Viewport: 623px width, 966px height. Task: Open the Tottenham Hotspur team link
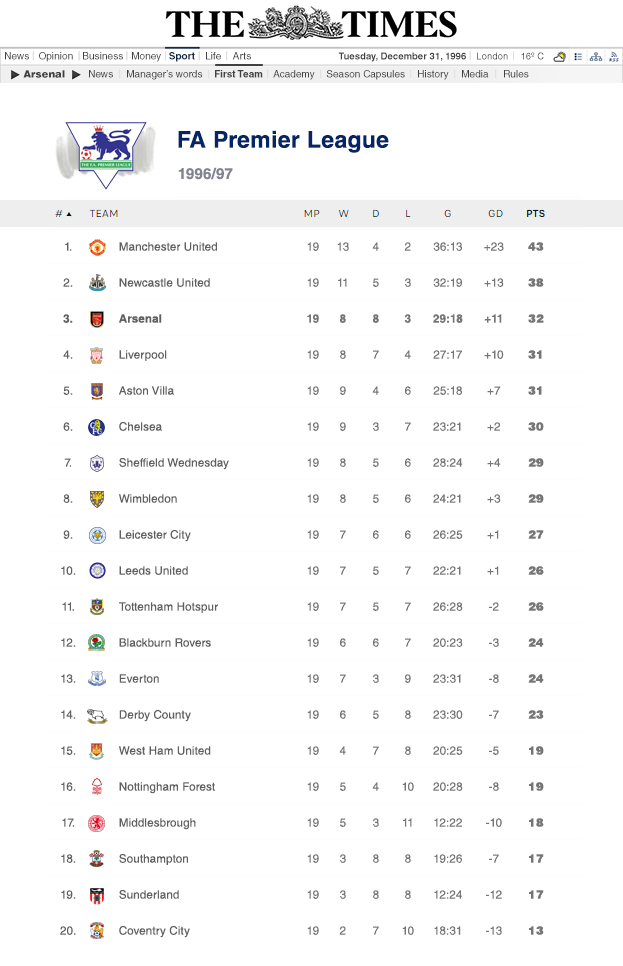click(168, 607)
